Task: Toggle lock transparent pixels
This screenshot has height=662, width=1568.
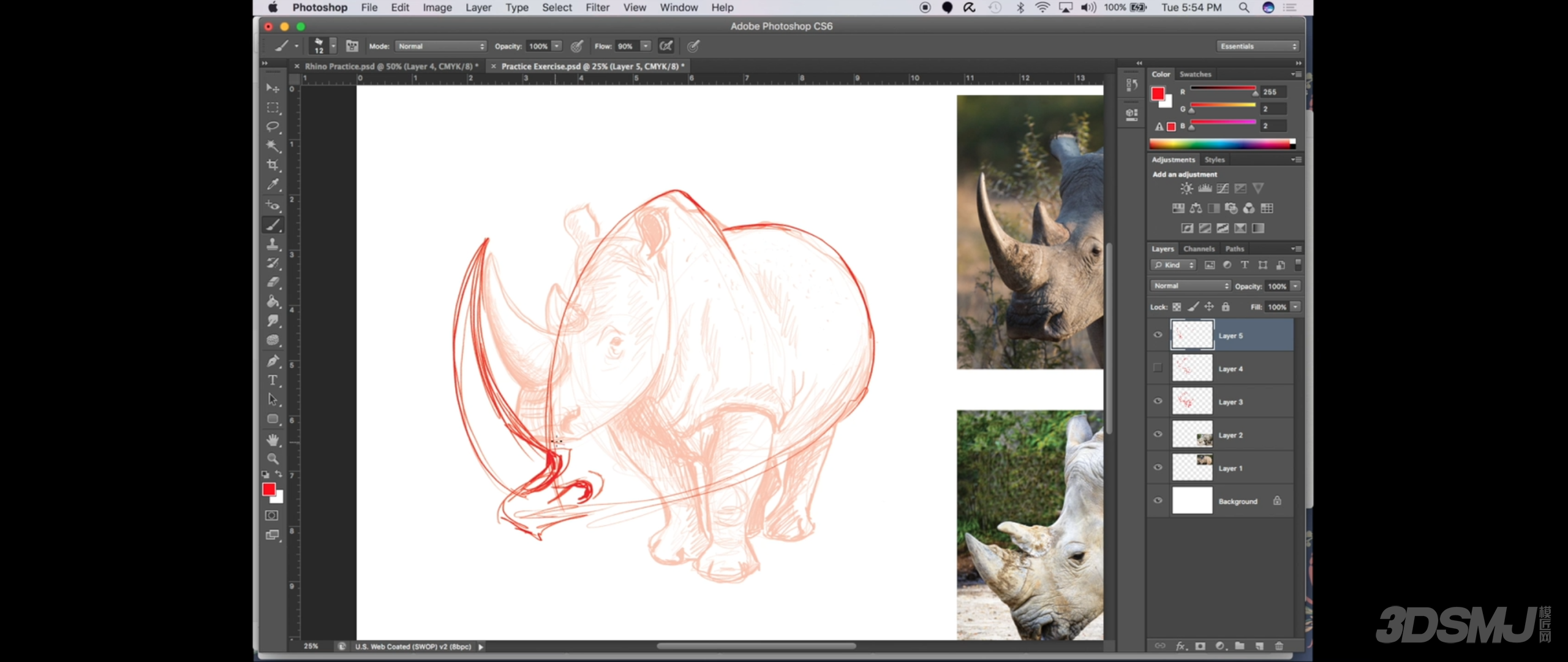Action: (1177, 307)
